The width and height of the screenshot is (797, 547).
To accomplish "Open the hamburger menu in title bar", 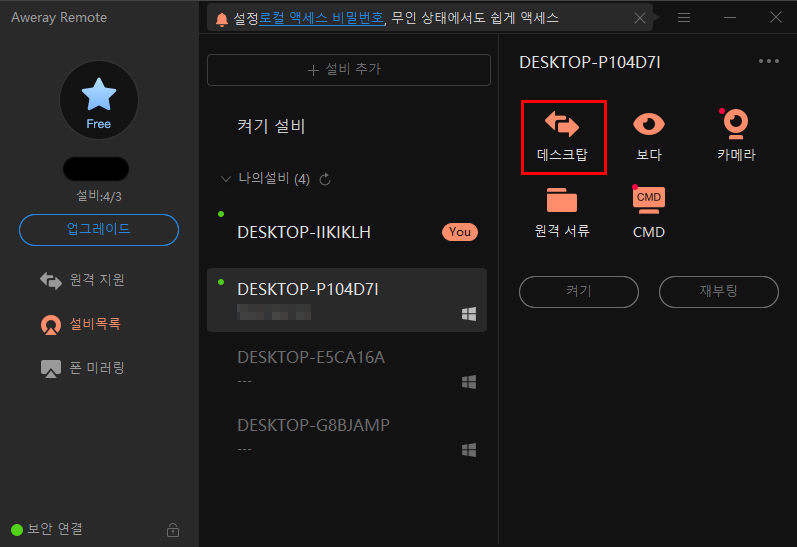I will point(684,18).
